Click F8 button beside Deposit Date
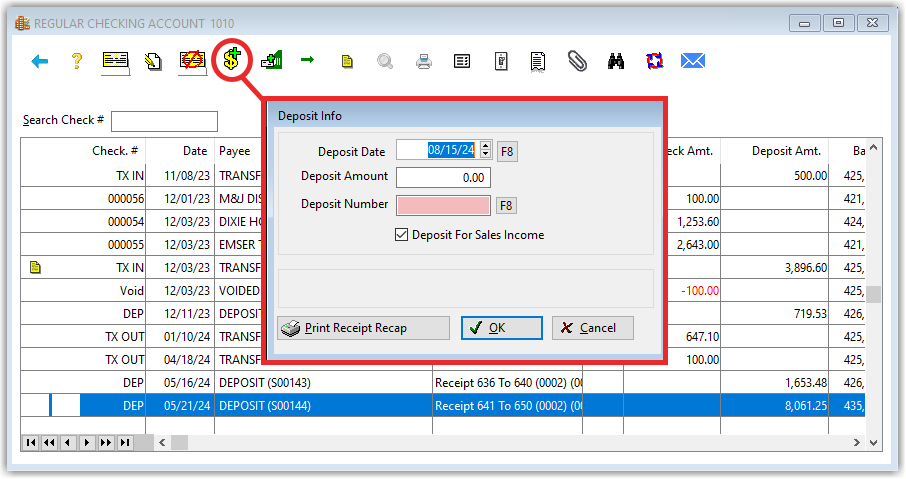Screen dimensions: 906x479 pos(507,151)
